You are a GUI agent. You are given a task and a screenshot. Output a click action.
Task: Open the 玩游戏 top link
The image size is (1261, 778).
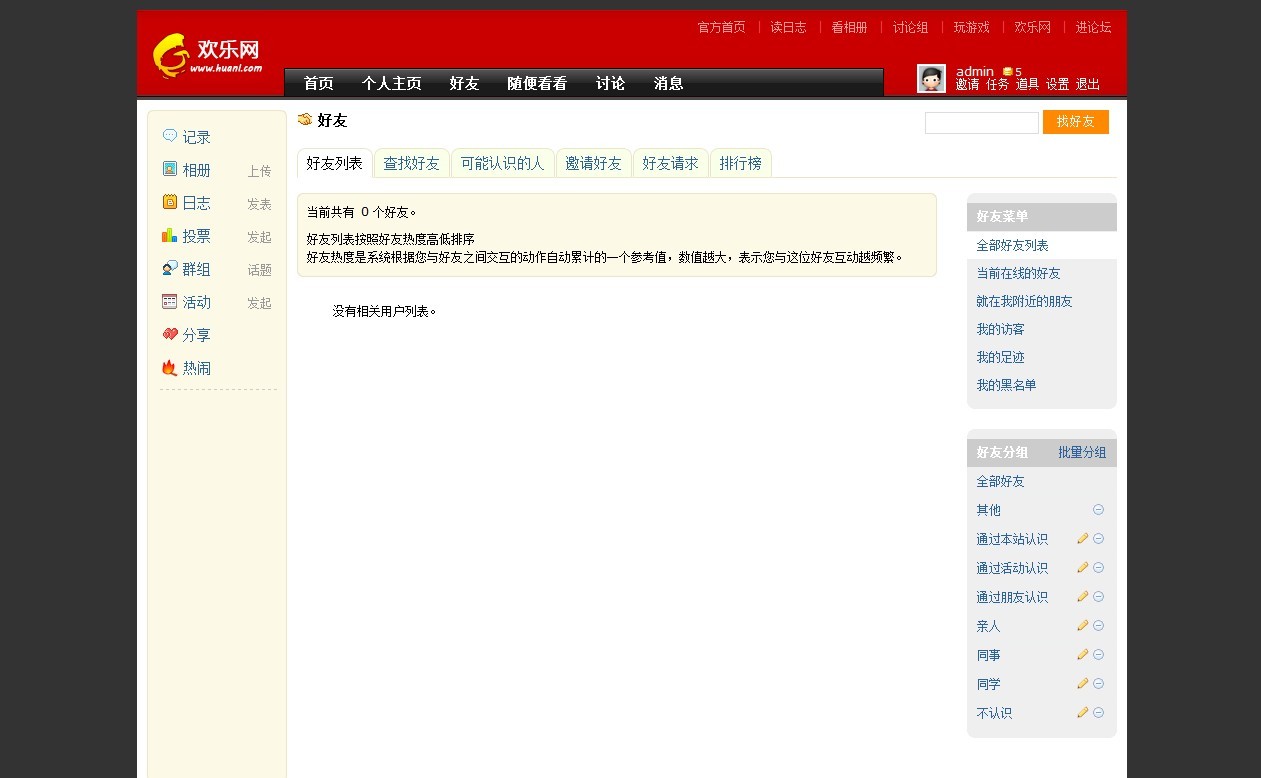tap(971, 27)
